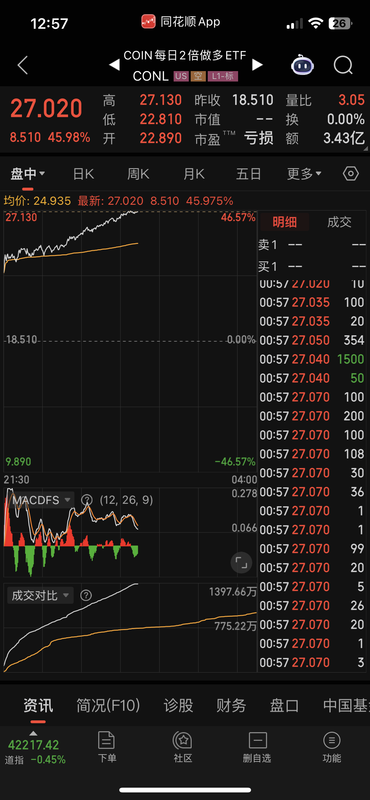Switch to 日K chart tab

coord(83,174)
